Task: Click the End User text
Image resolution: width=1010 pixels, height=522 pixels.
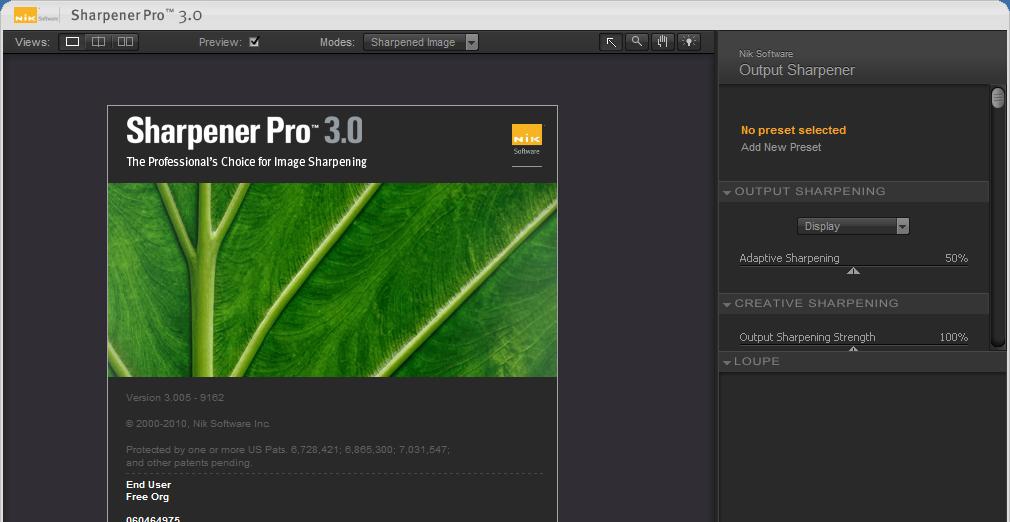Action: [149, 485]
